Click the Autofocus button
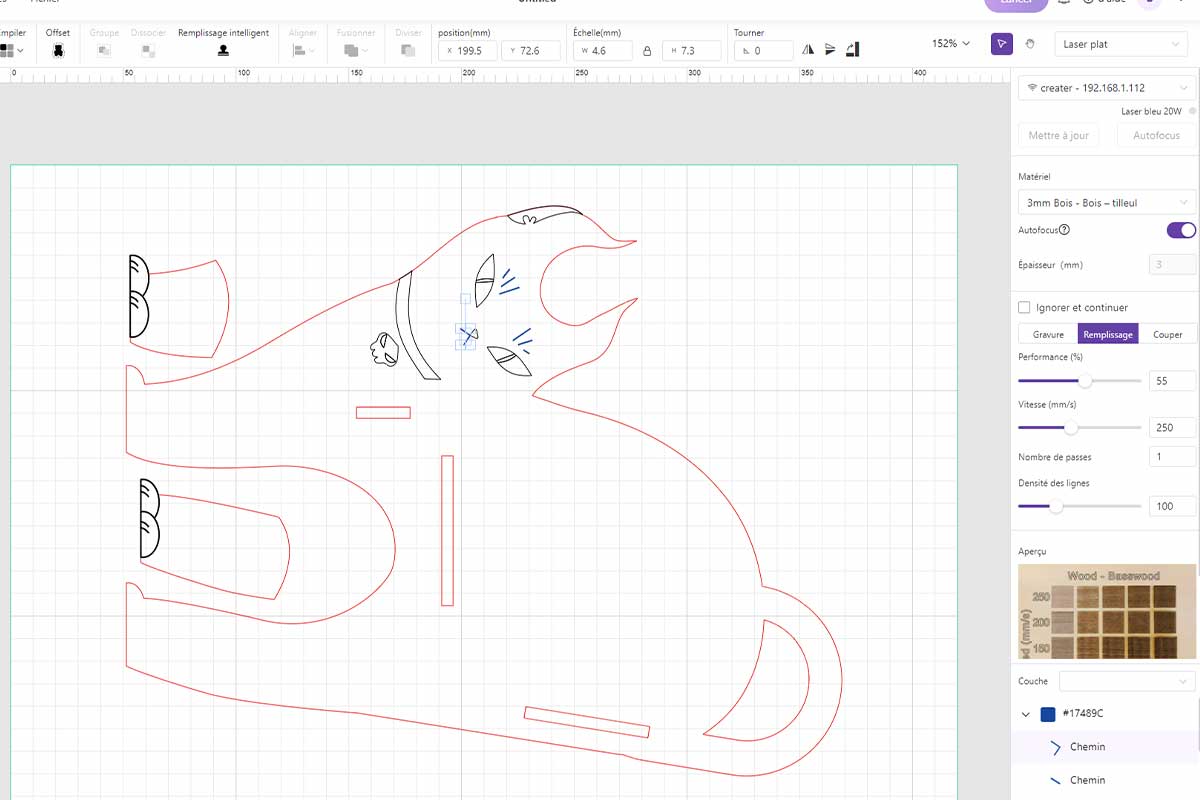Viewport: 1200px width, 800px height. [x=1156, y=135]
